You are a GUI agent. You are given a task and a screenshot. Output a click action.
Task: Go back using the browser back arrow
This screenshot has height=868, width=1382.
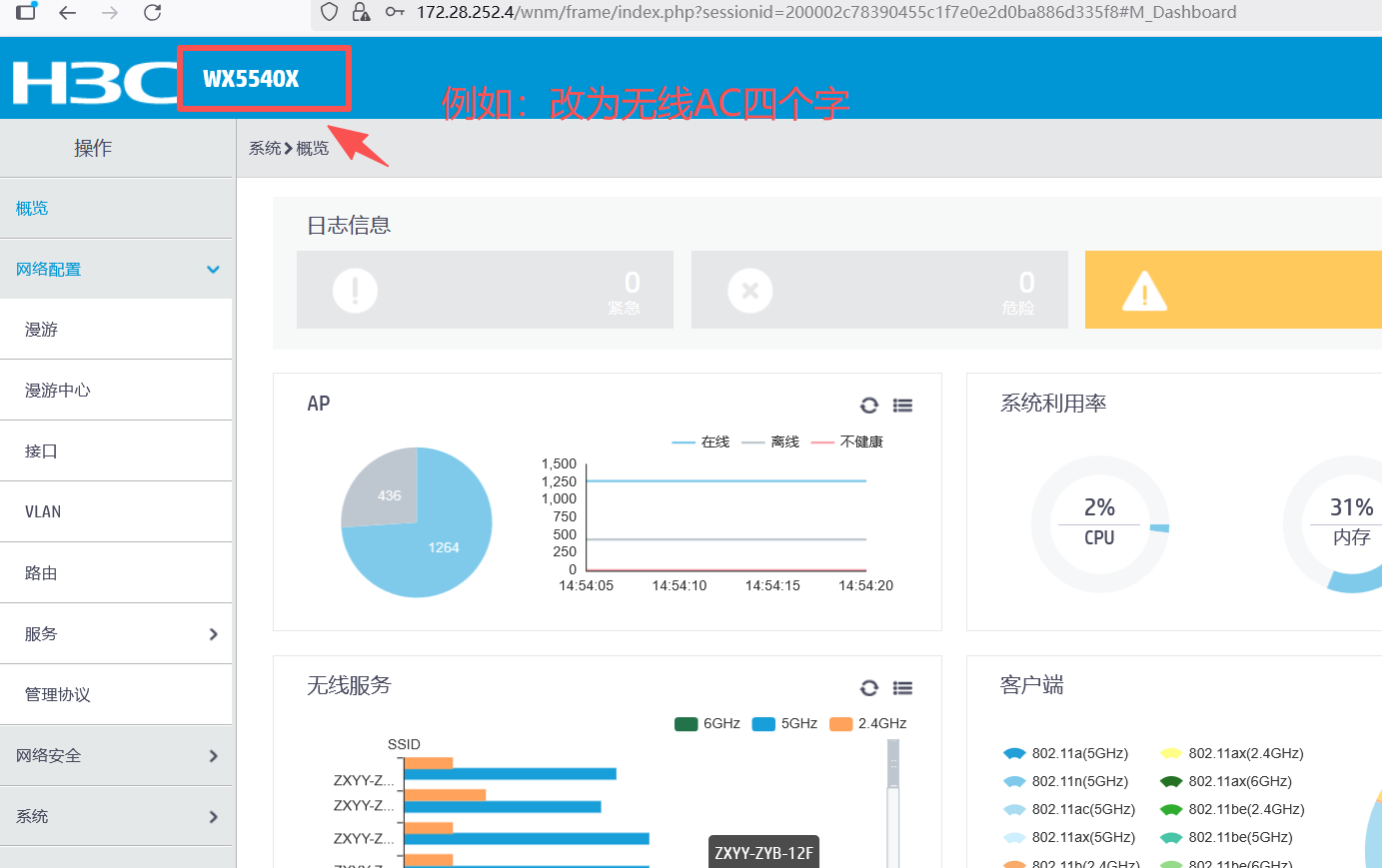click(68, 13)
